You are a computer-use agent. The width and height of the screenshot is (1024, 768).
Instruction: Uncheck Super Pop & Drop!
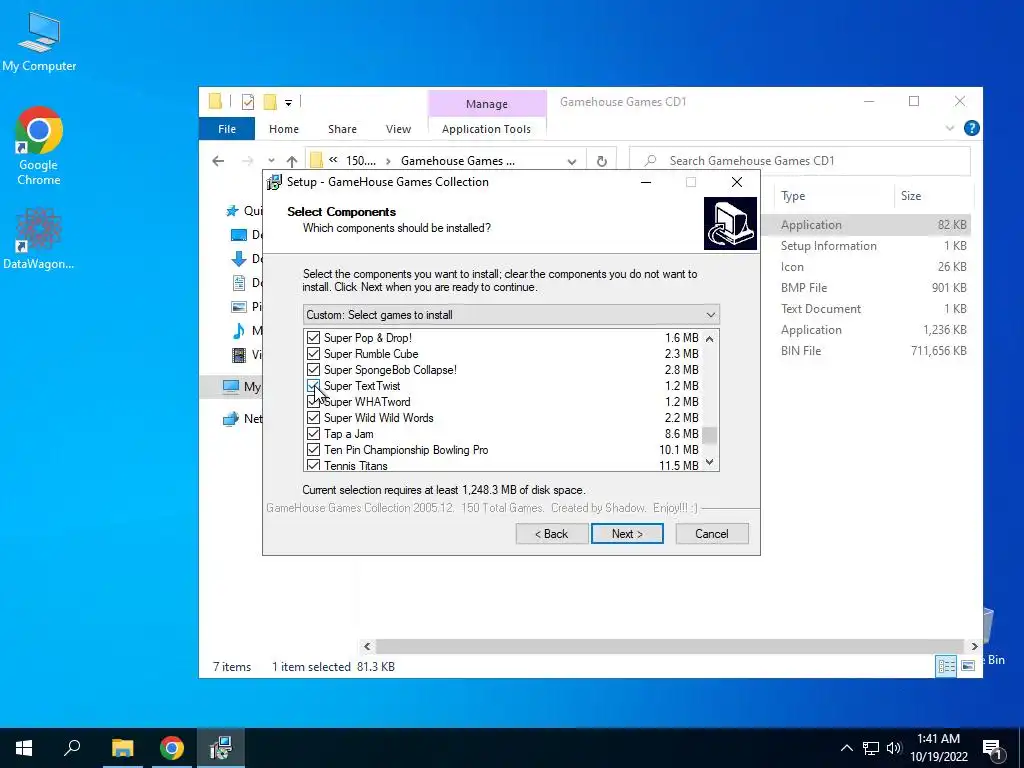(313, 338)
